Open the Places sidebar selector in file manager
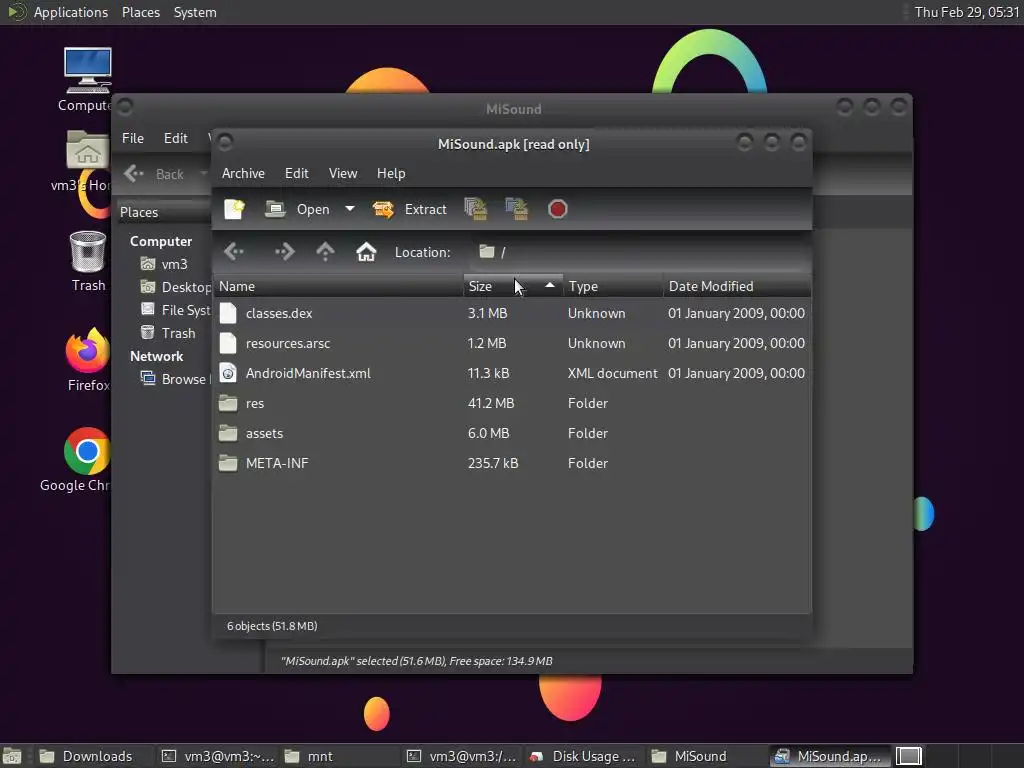The width and height of the screenshot is (1024, 768). point(164,212)
